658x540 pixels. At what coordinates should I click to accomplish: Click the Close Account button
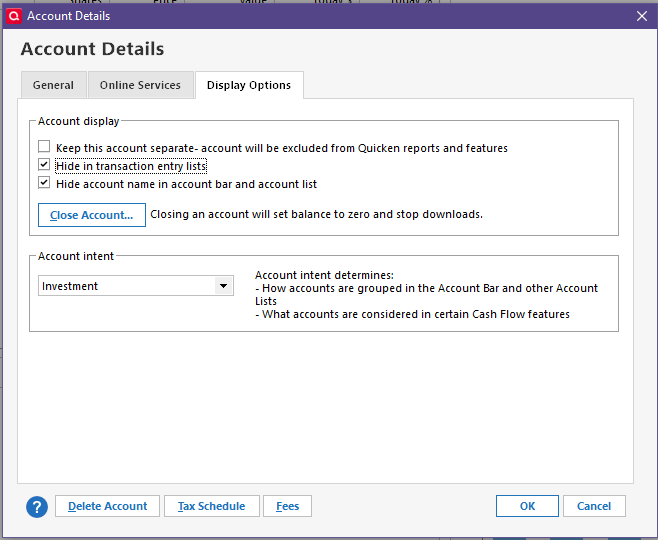click(91, 215)
